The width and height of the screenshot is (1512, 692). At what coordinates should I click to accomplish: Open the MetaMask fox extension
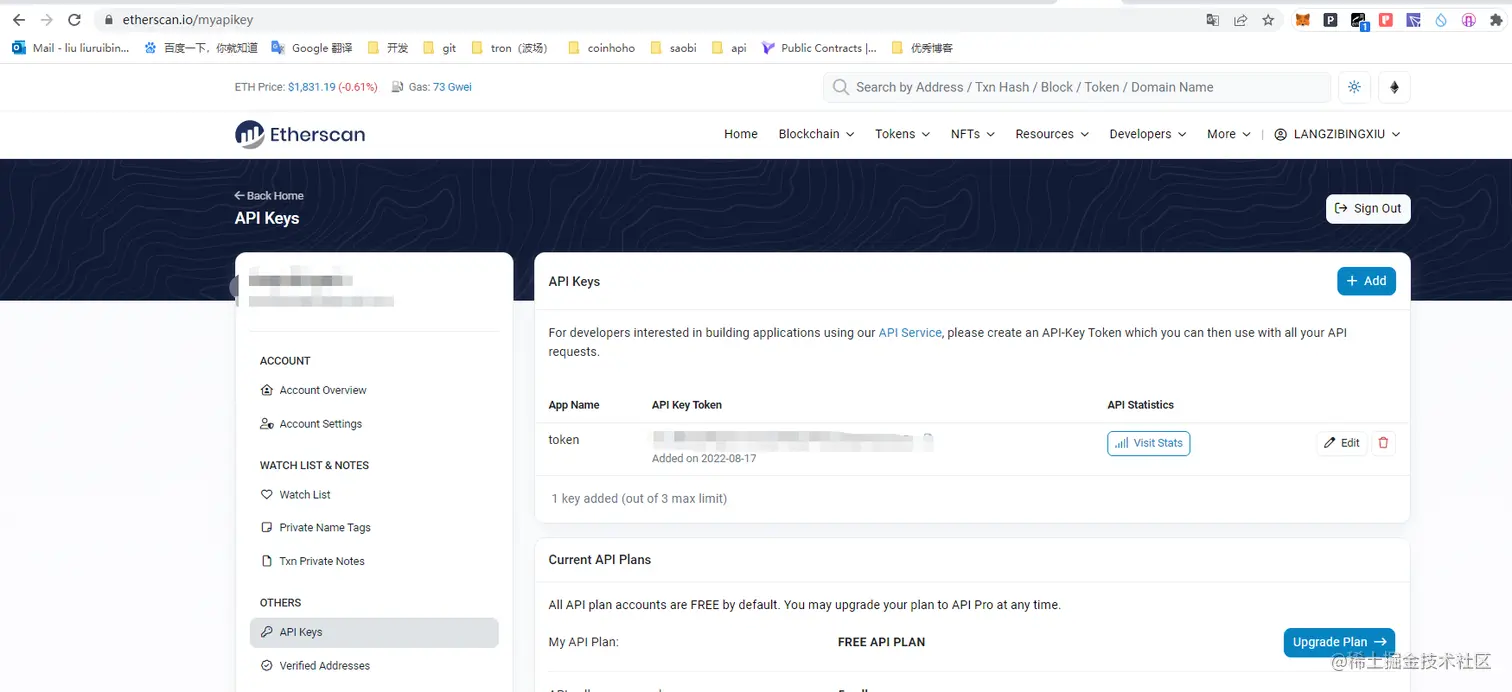[1303, 19]
